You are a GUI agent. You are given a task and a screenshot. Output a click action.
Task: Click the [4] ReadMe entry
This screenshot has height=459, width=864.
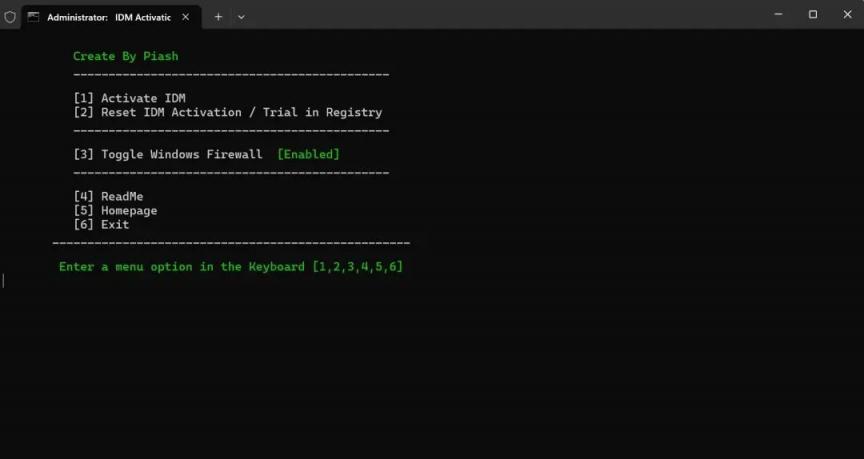108,196
